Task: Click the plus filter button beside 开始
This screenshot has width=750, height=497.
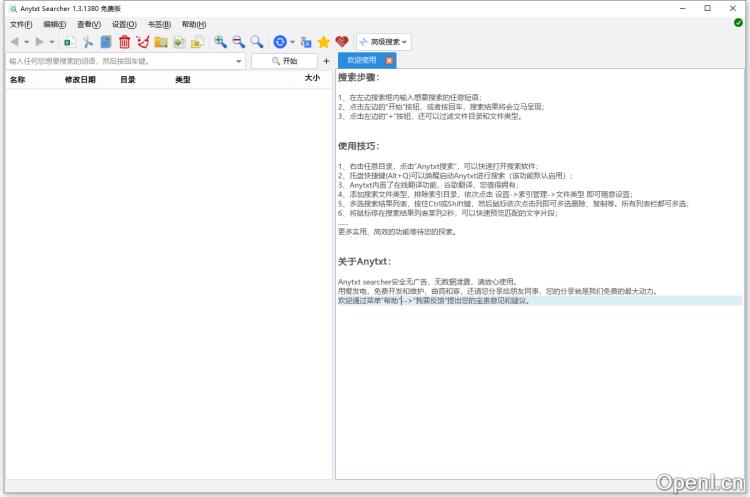Action: 326,61
